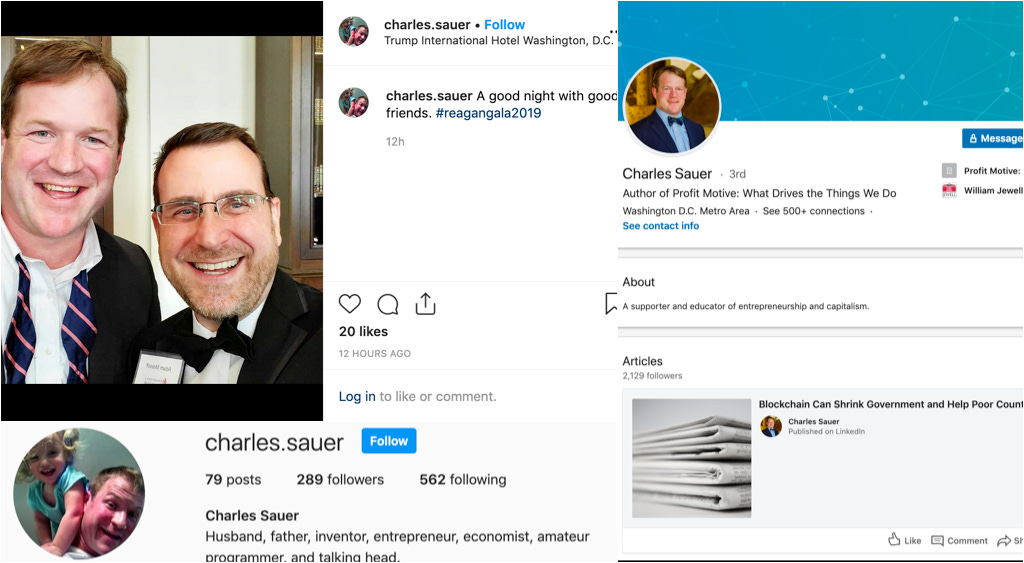The width and height of the screenshot is (1024, 563).
Task: Click Log in to like or comment
Action: tap(357, 396)
